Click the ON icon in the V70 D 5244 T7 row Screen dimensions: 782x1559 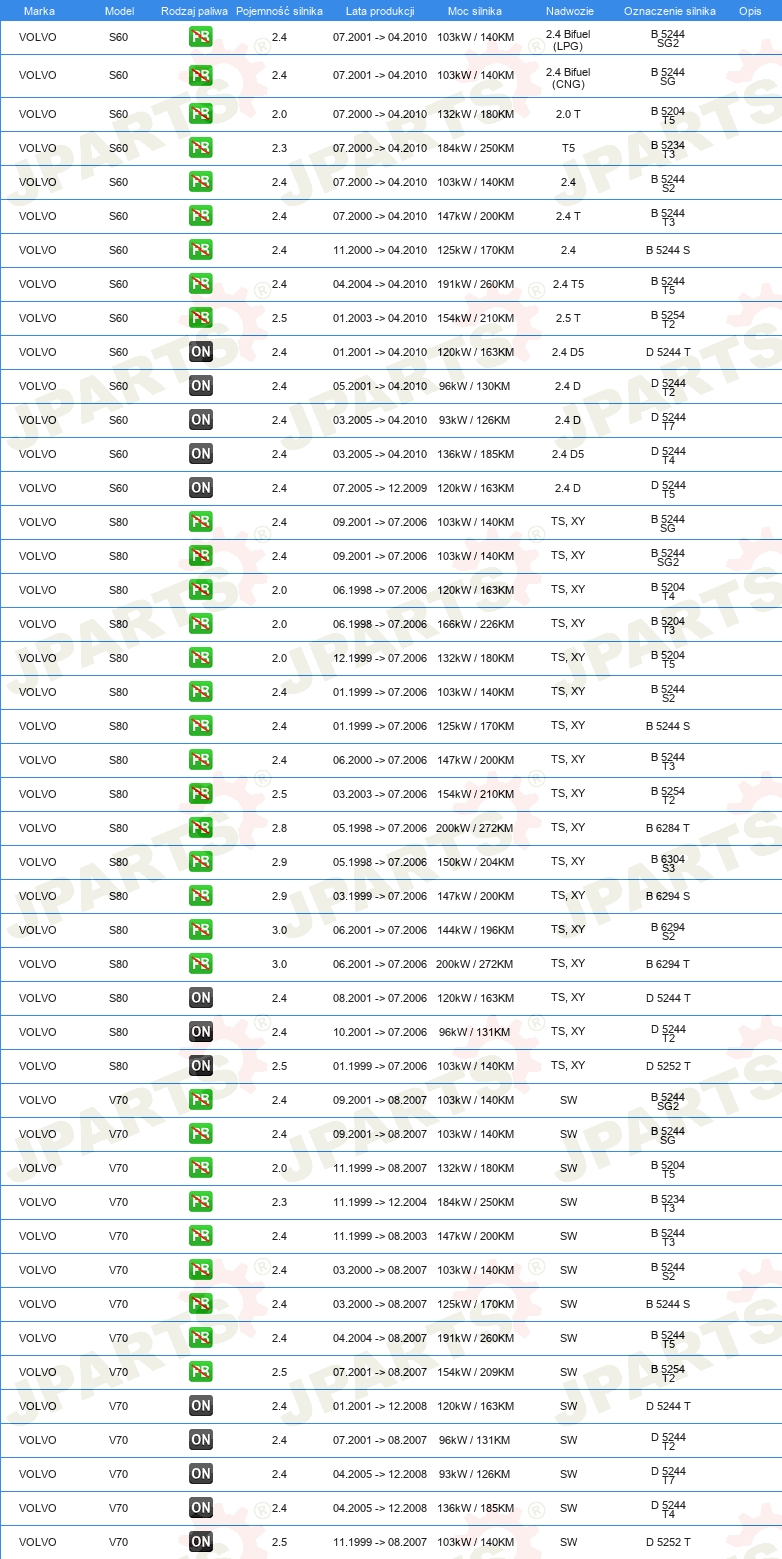click(x=201, y=1474)
